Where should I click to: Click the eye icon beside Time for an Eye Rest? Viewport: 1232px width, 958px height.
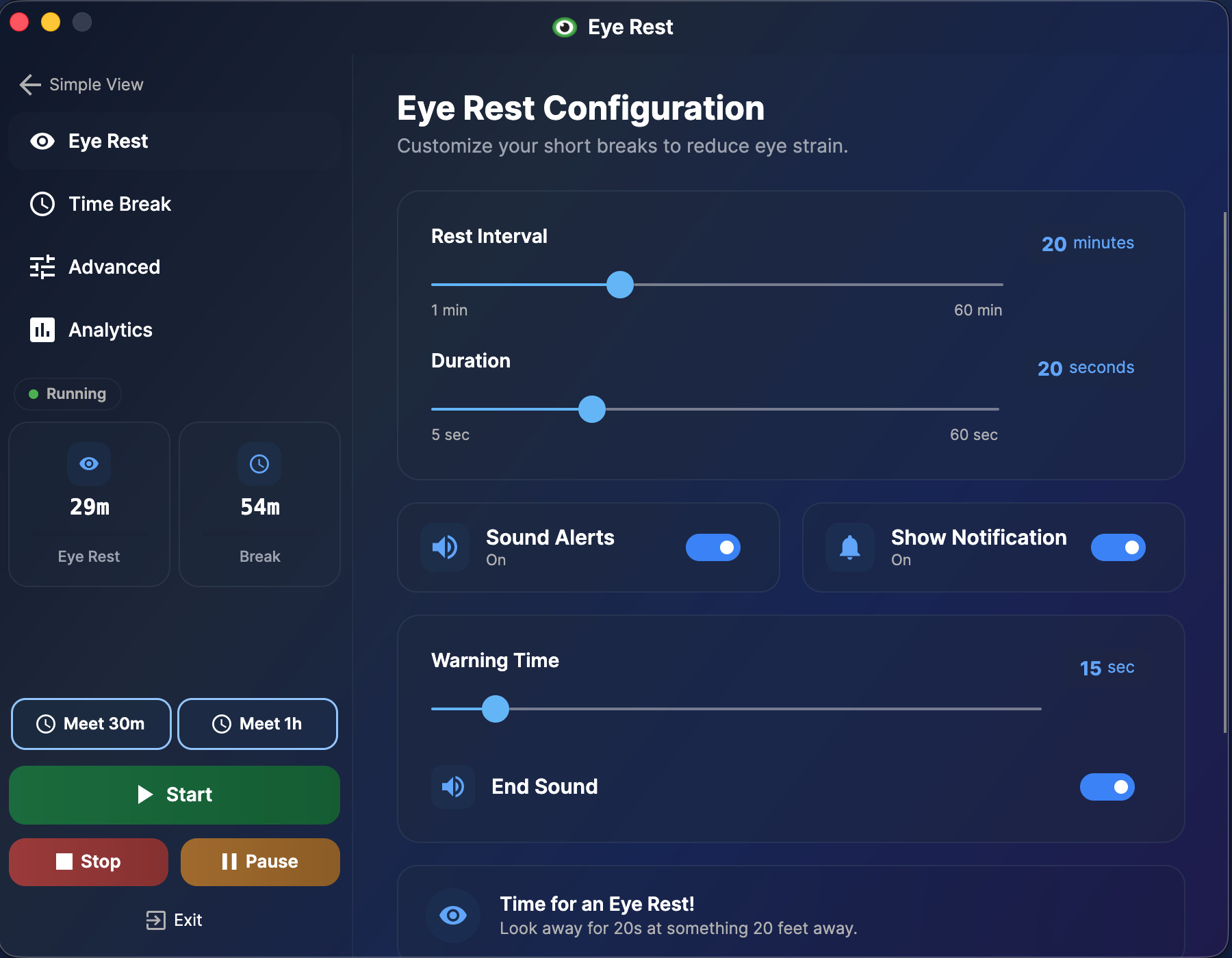(x=453, y=916)
